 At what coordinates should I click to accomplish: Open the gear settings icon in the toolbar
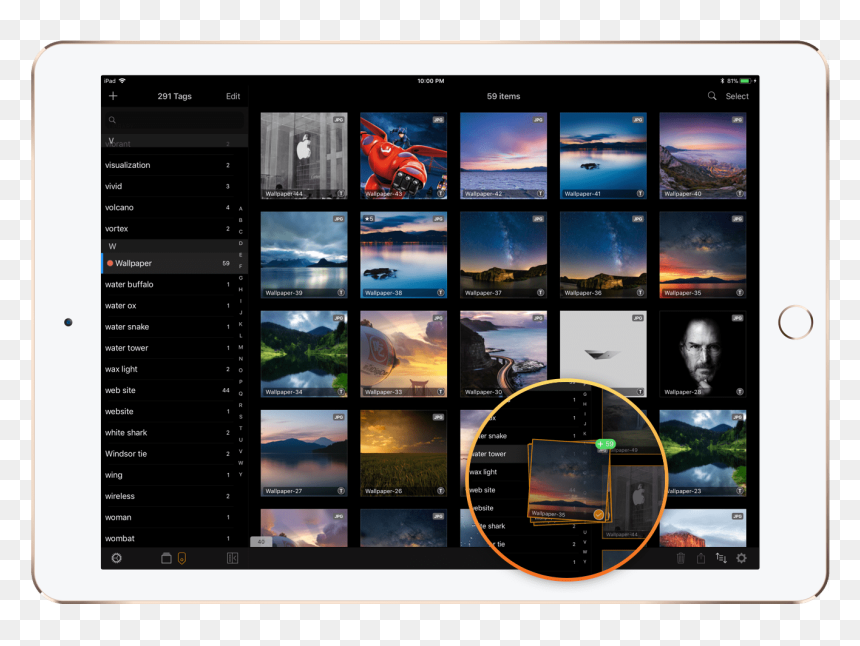(742, 558)
